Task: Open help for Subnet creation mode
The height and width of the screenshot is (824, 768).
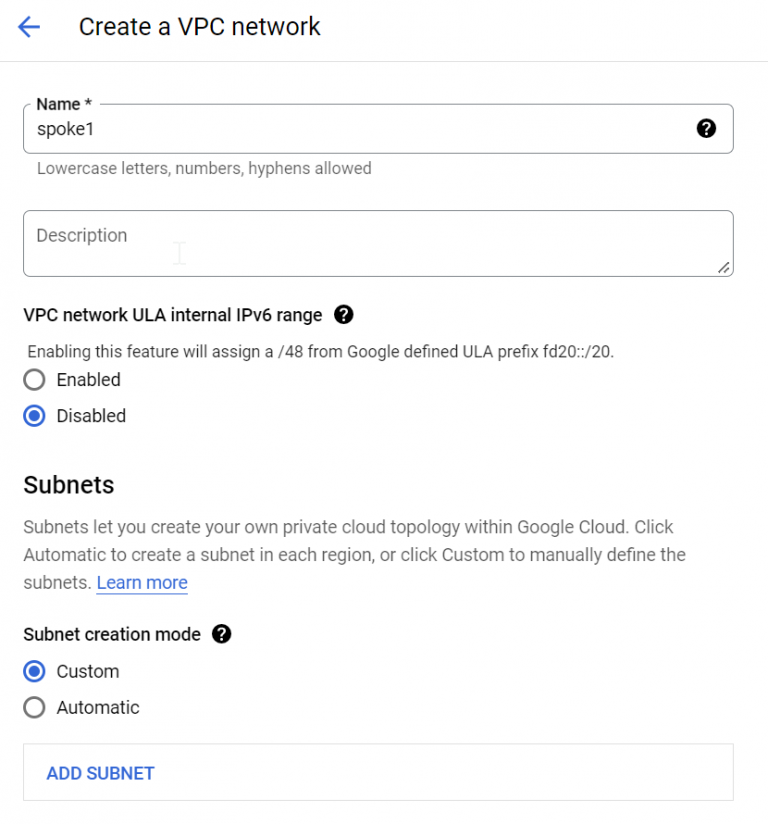Action: (221, 634)
